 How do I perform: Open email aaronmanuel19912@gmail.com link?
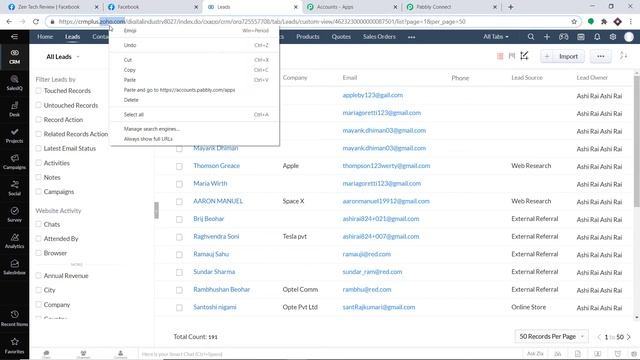pos(386,201)
